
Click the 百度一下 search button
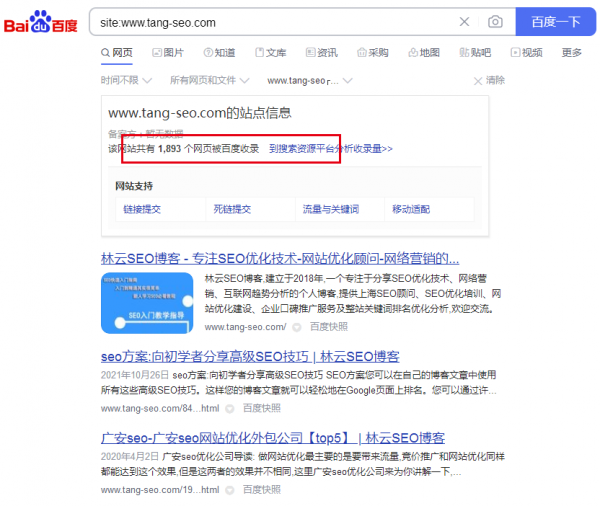pos(555,22)
